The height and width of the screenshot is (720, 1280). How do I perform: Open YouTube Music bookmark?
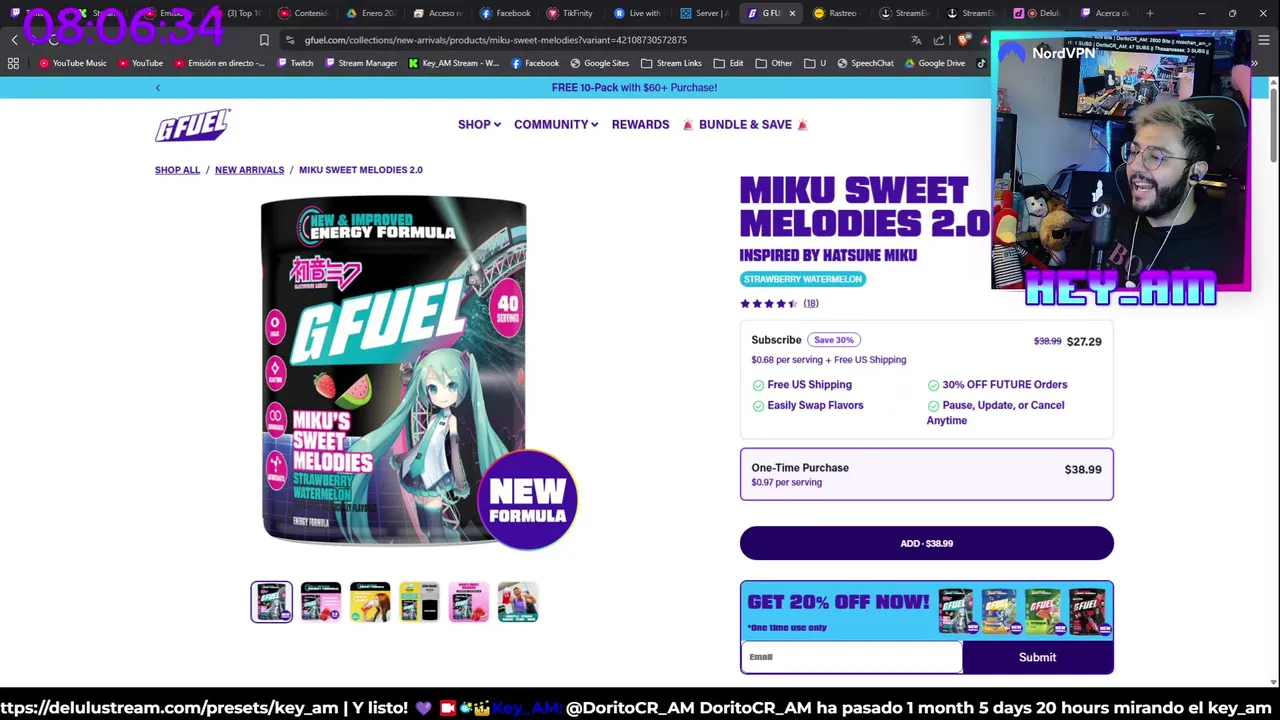(x=73, y=63)
